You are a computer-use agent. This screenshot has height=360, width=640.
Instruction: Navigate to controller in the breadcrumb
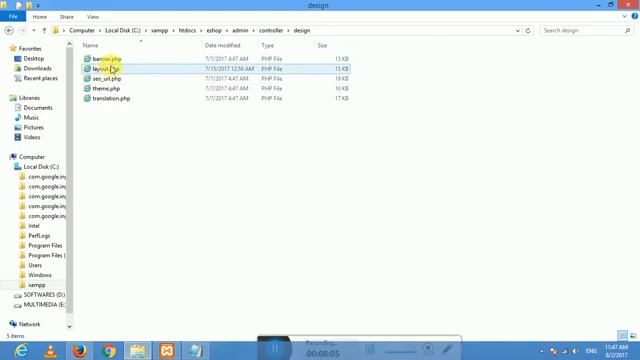pyautogui.click(x=271, y=30)
